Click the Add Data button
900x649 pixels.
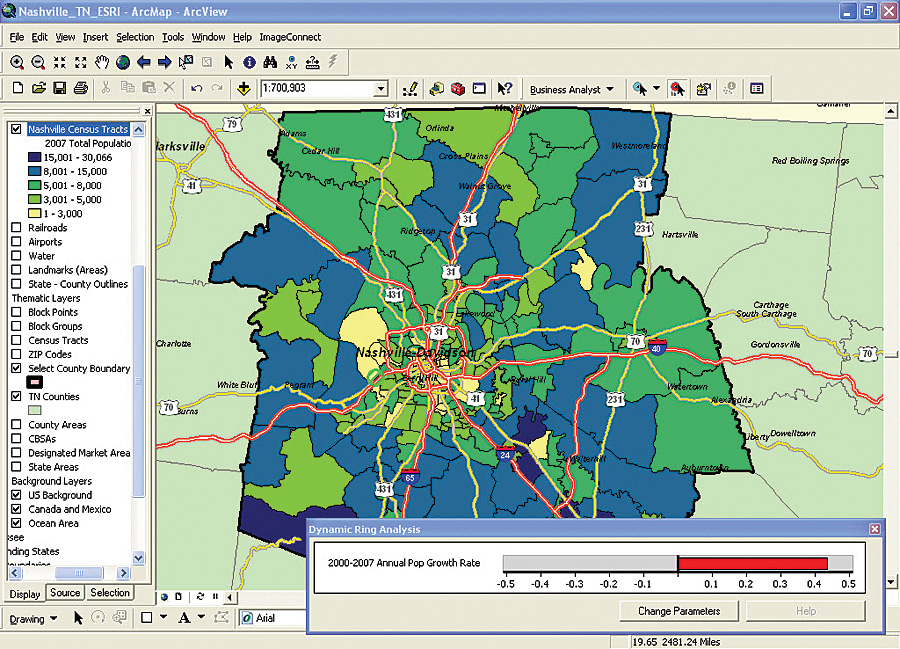click(x=244, y=88)
